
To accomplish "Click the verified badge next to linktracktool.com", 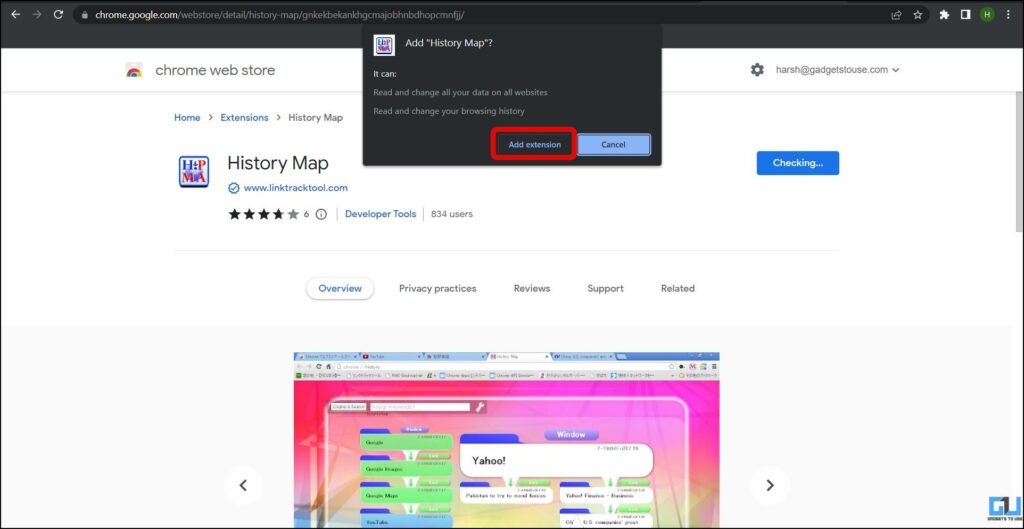I will (233, 188).
